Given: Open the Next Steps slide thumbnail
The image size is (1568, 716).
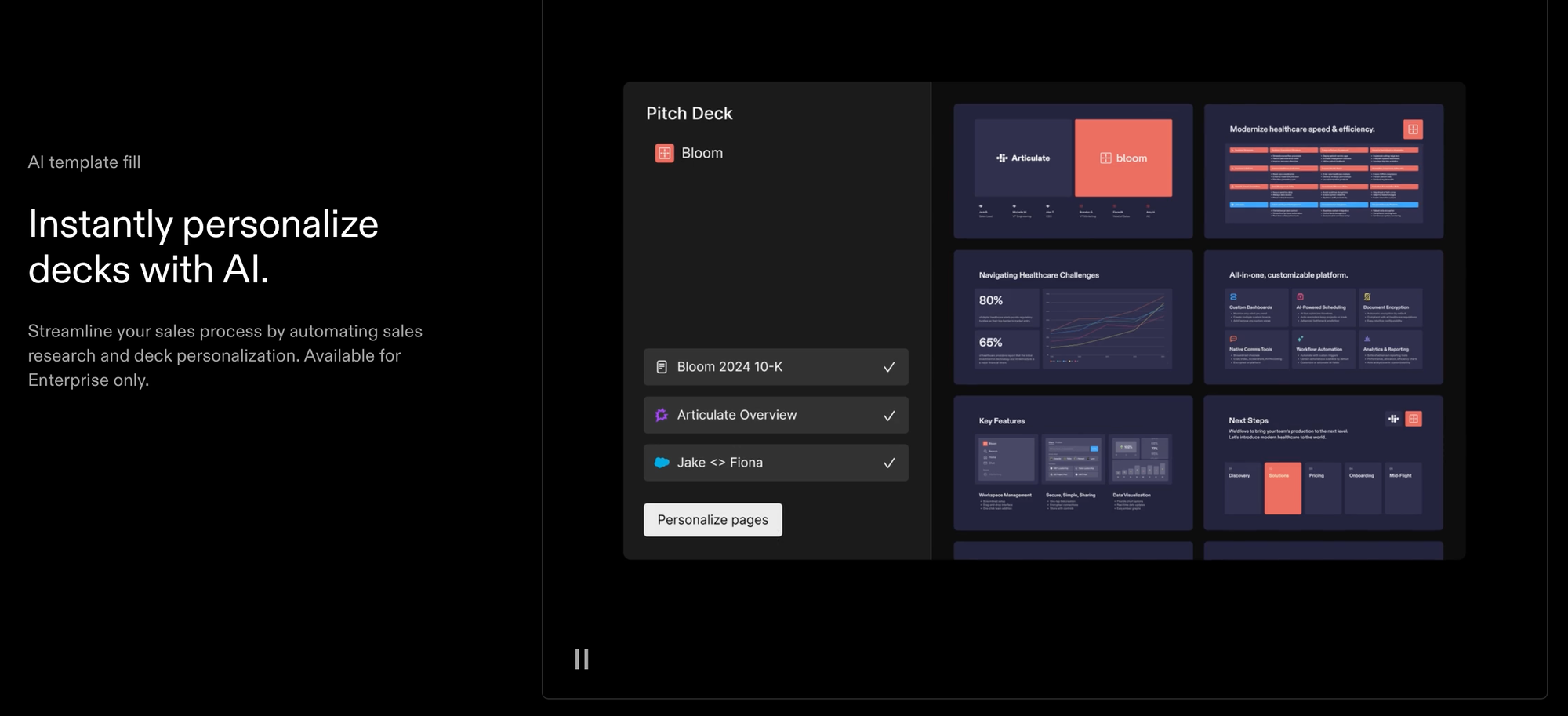Looking at the screenshot, I should [1323, 463].
